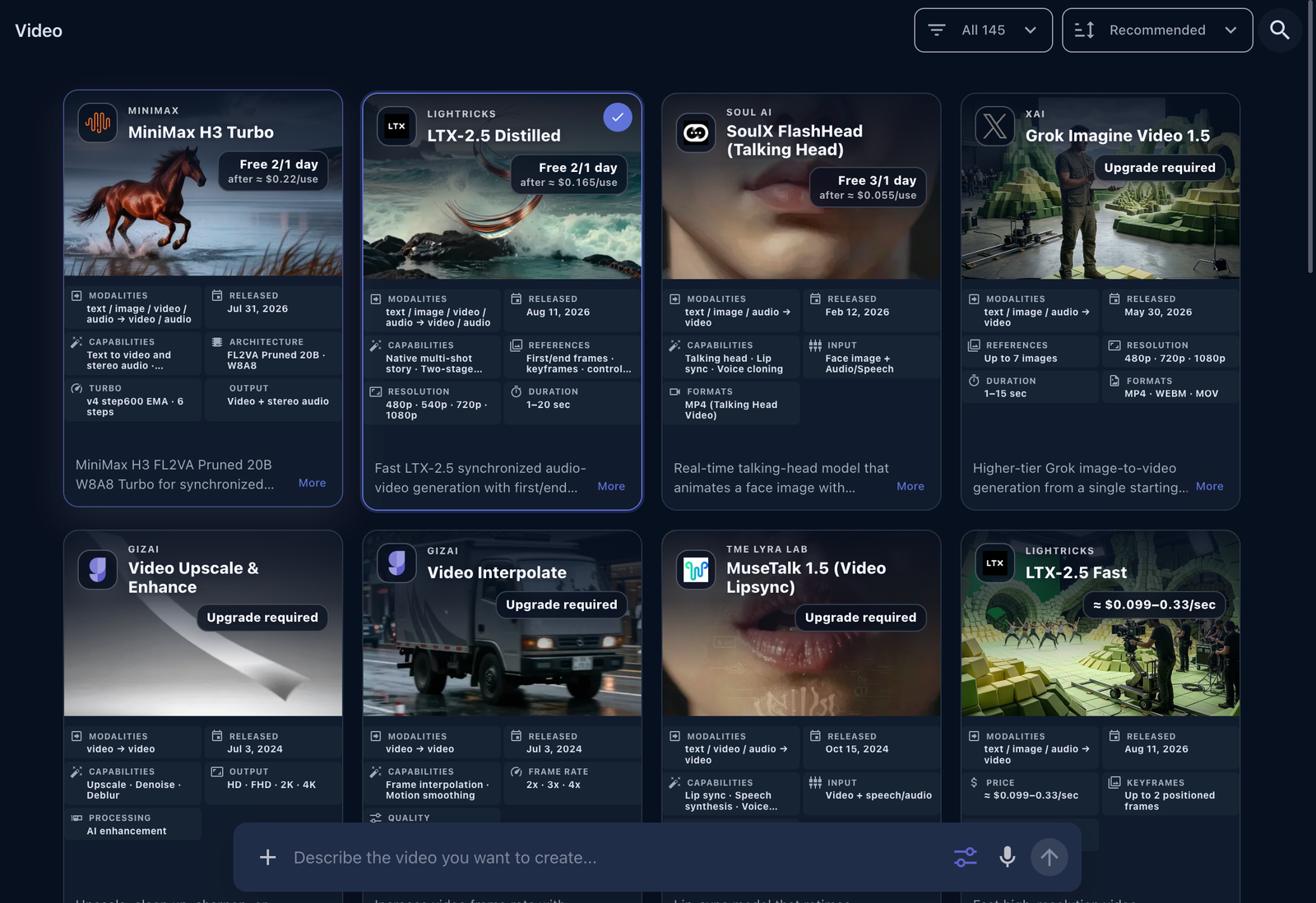Click the Free 2/1 day badge on MiniMax H3 Turbo

coord(273,171)
